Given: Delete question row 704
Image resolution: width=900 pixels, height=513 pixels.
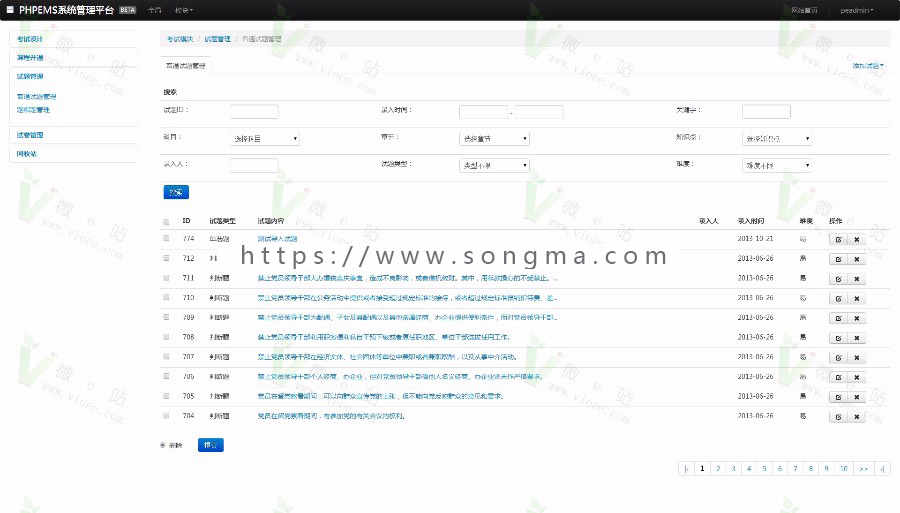Looking at the screenshot, I should pos(856,417).
